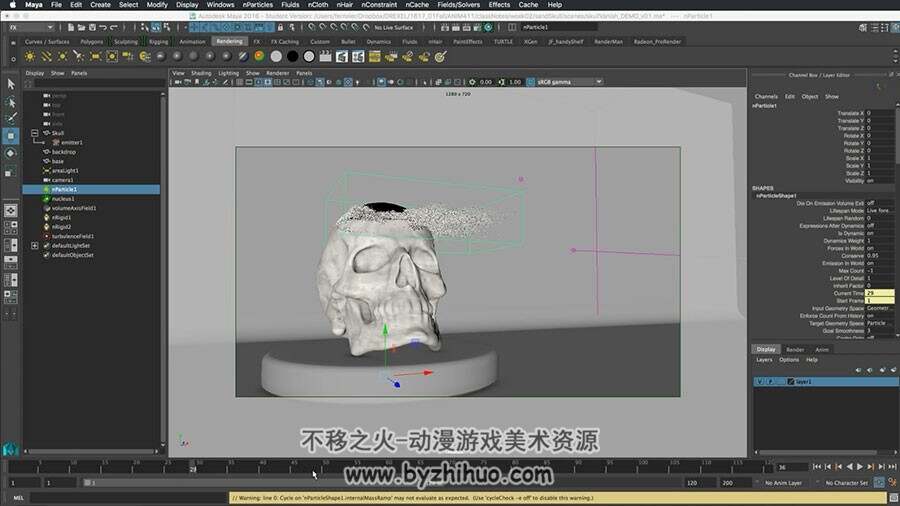Click the black material sphere shelf icon
The image size is (900, 506).
[292, 56]
